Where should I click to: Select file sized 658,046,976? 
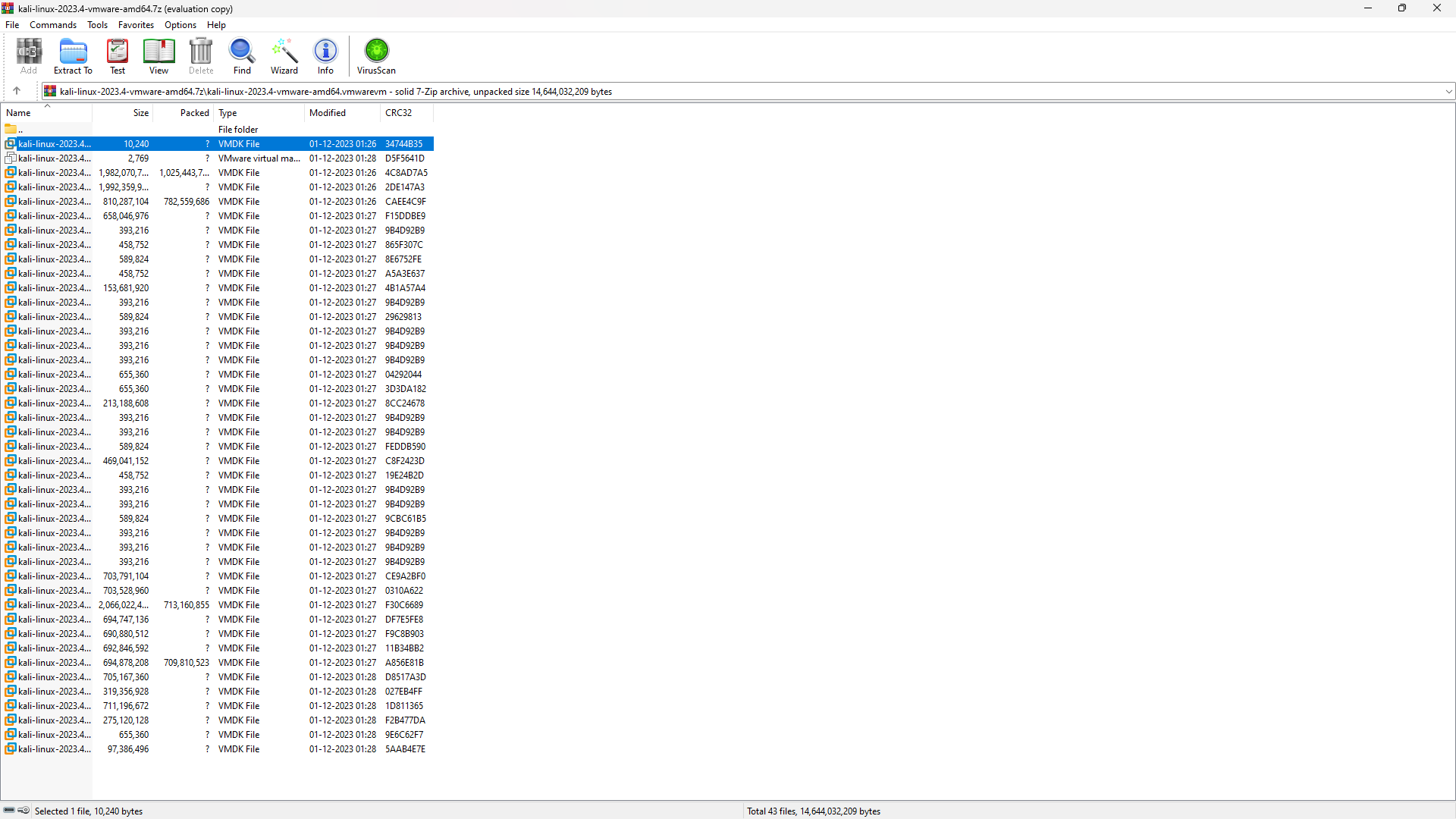(x=218, y=216)
